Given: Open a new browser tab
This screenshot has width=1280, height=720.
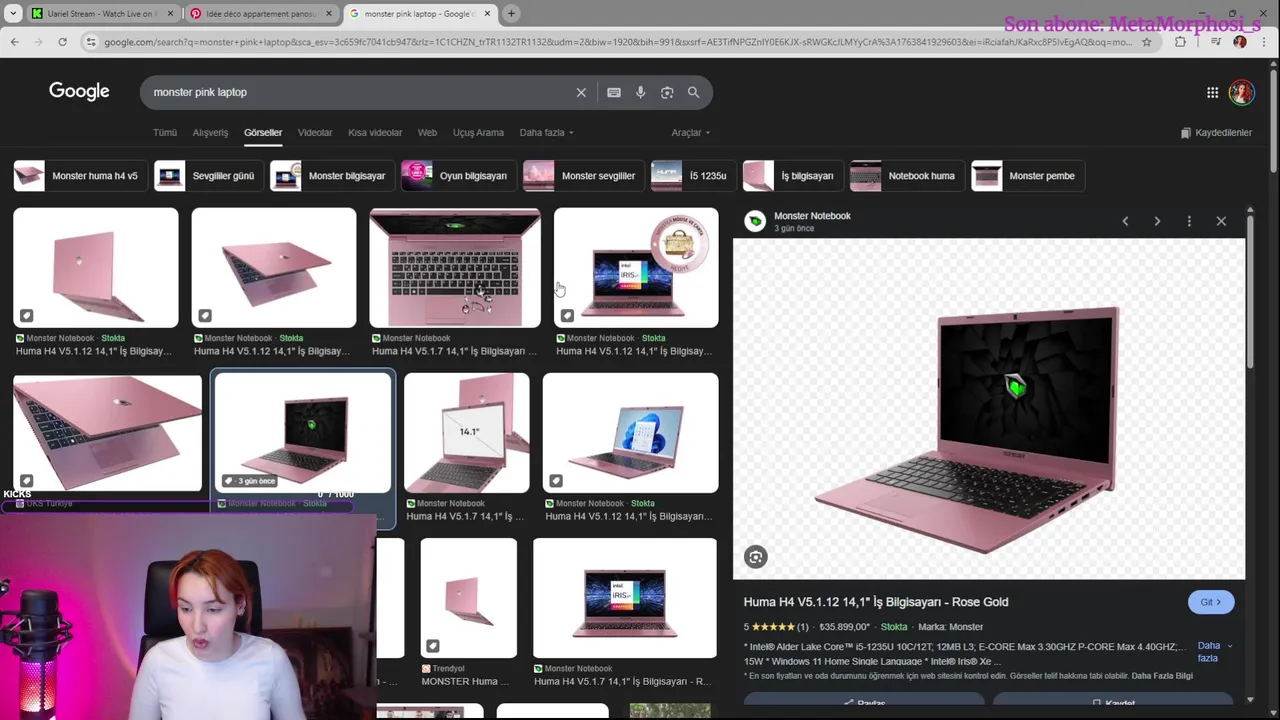Looking at the screenshot, I should click(511, 14).
